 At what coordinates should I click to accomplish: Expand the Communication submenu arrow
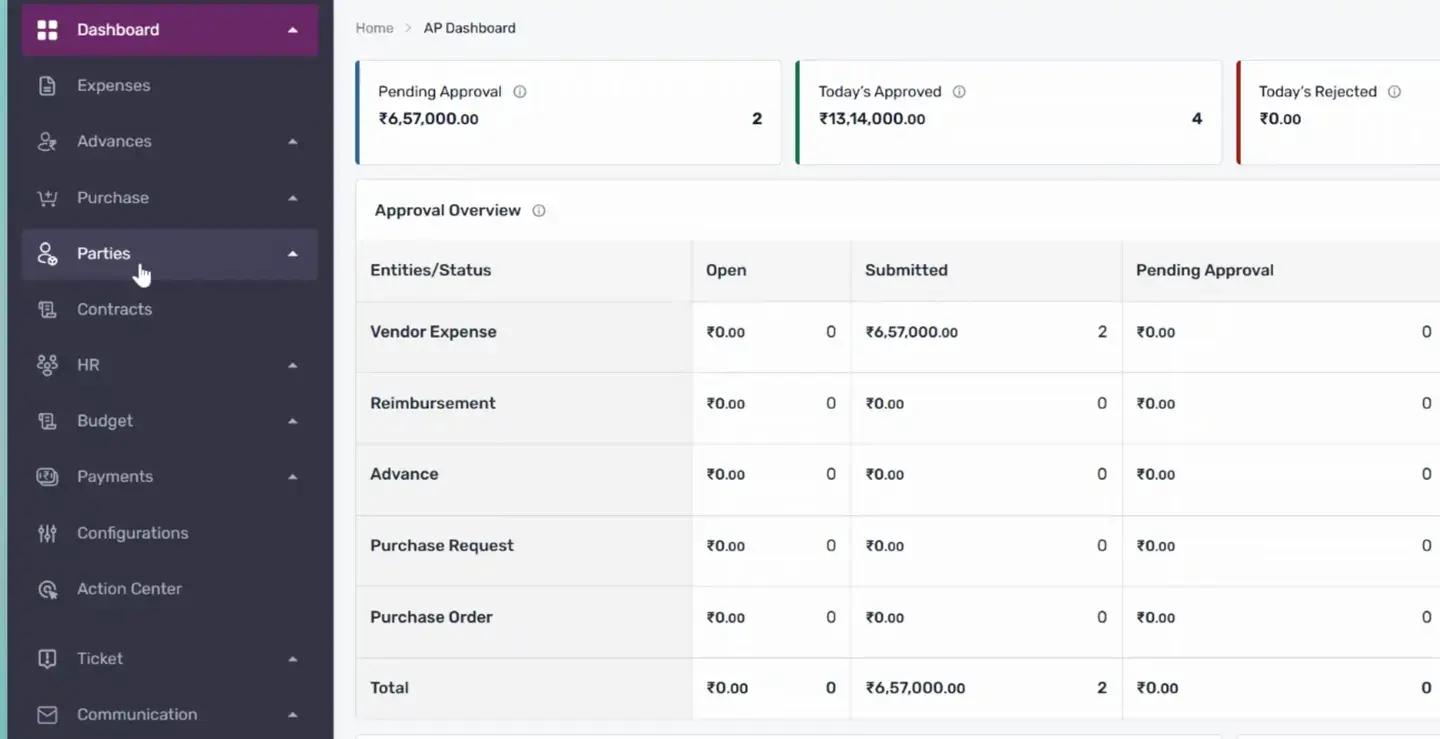293,715
